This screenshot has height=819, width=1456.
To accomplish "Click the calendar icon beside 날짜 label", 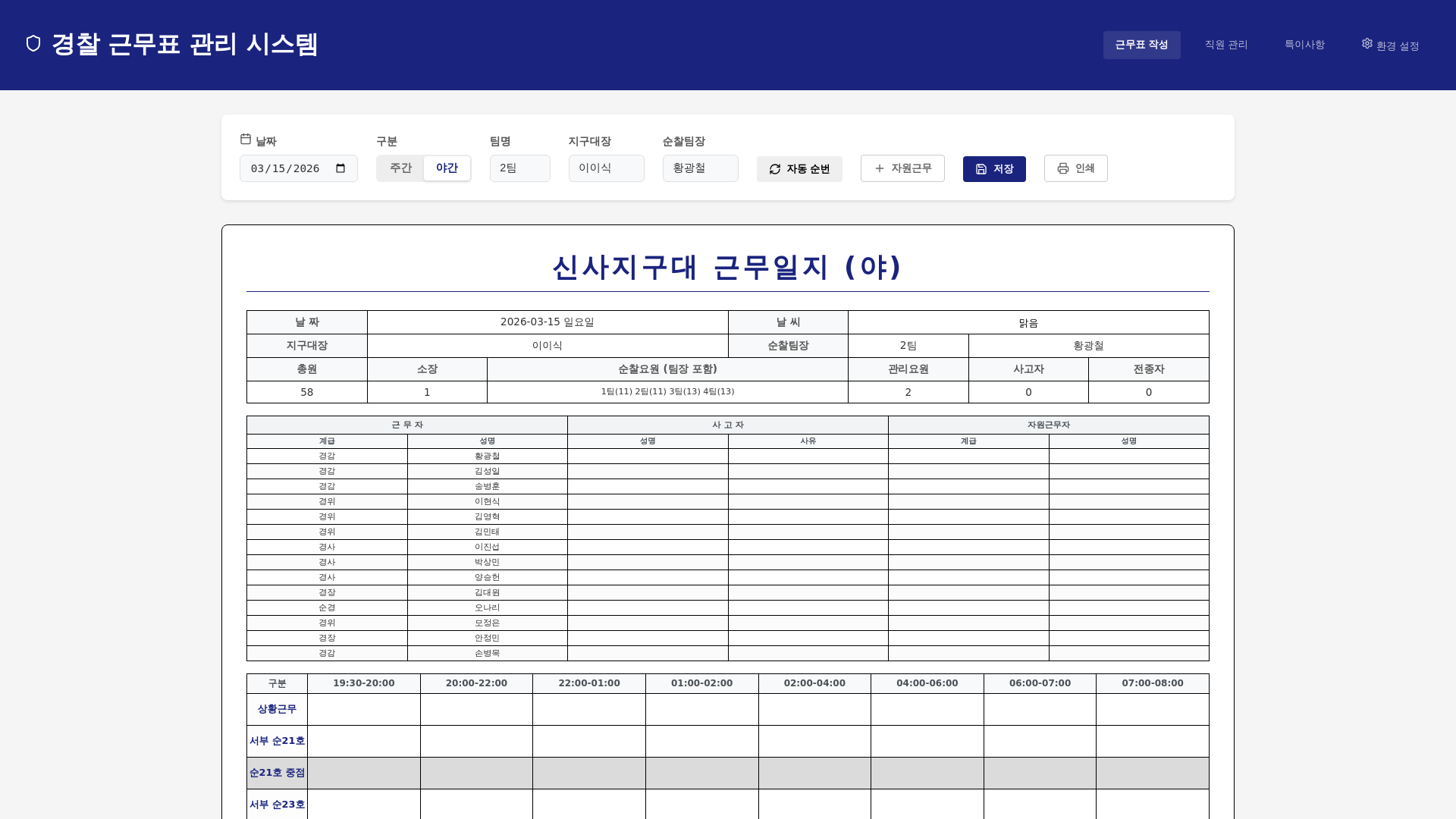I will click(246, 140).
